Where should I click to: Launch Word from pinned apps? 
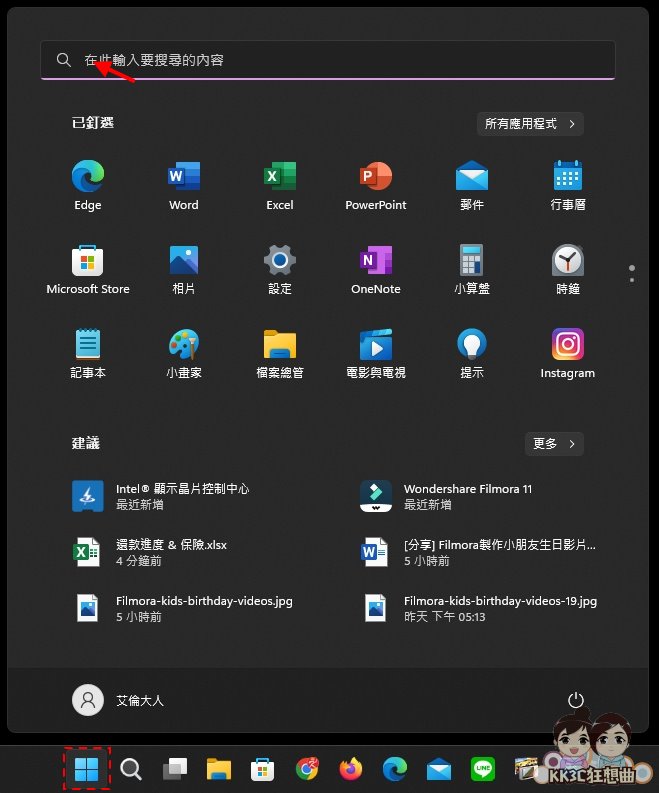pyautogui.click(x=184, y=185)
